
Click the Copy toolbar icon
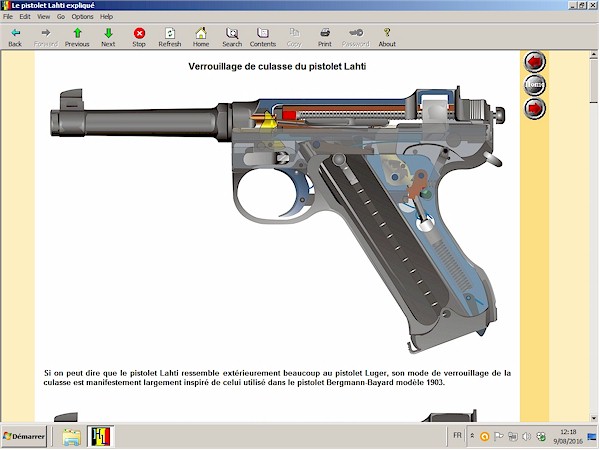(x=294, y=37)
